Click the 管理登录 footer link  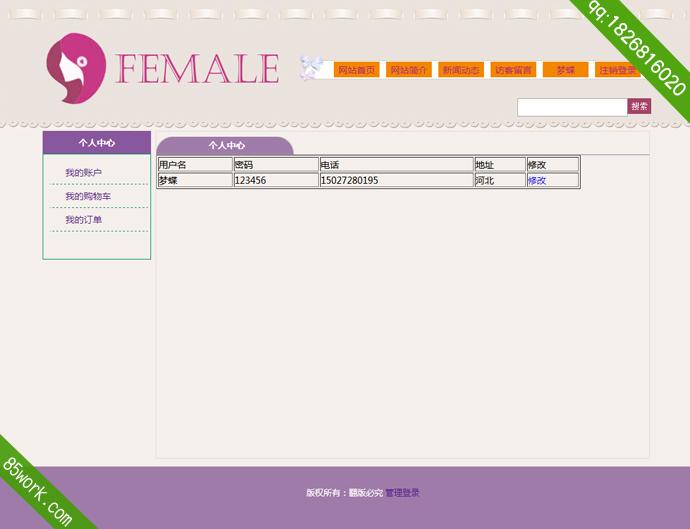click(x=403, y=493)
